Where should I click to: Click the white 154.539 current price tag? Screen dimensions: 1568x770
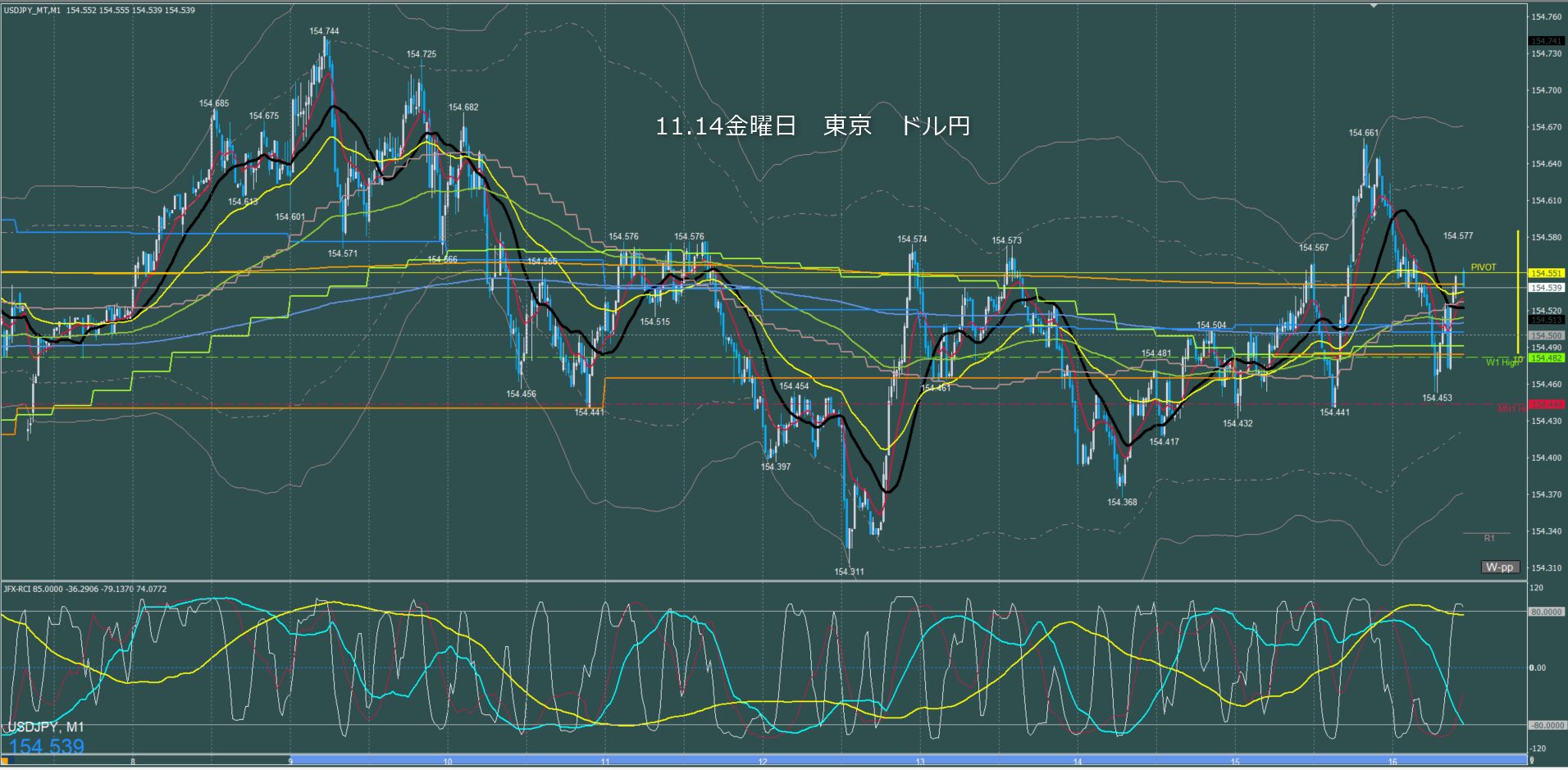pos(1546,288)
